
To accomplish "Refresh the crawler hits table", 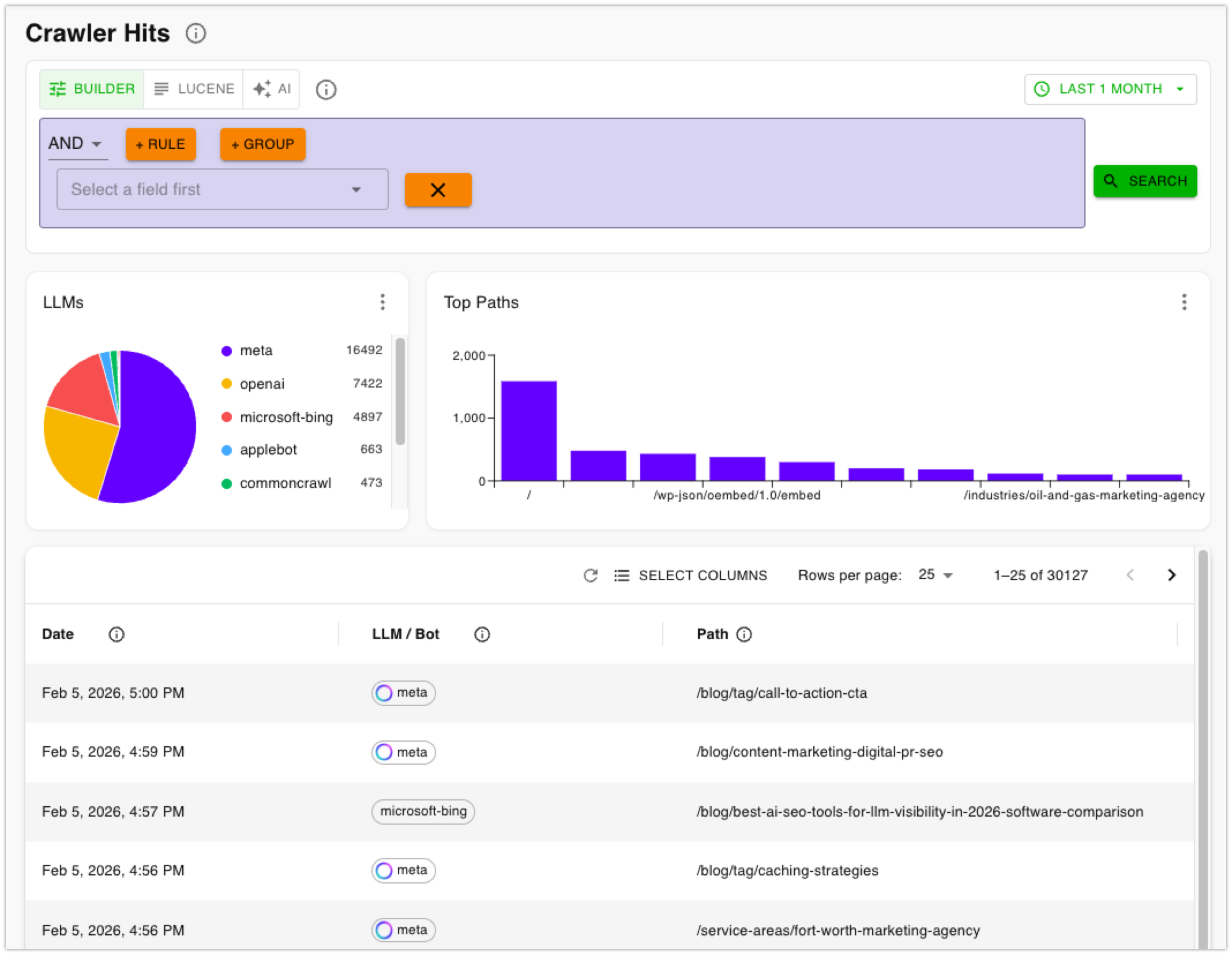I will [x=591, y=575].
